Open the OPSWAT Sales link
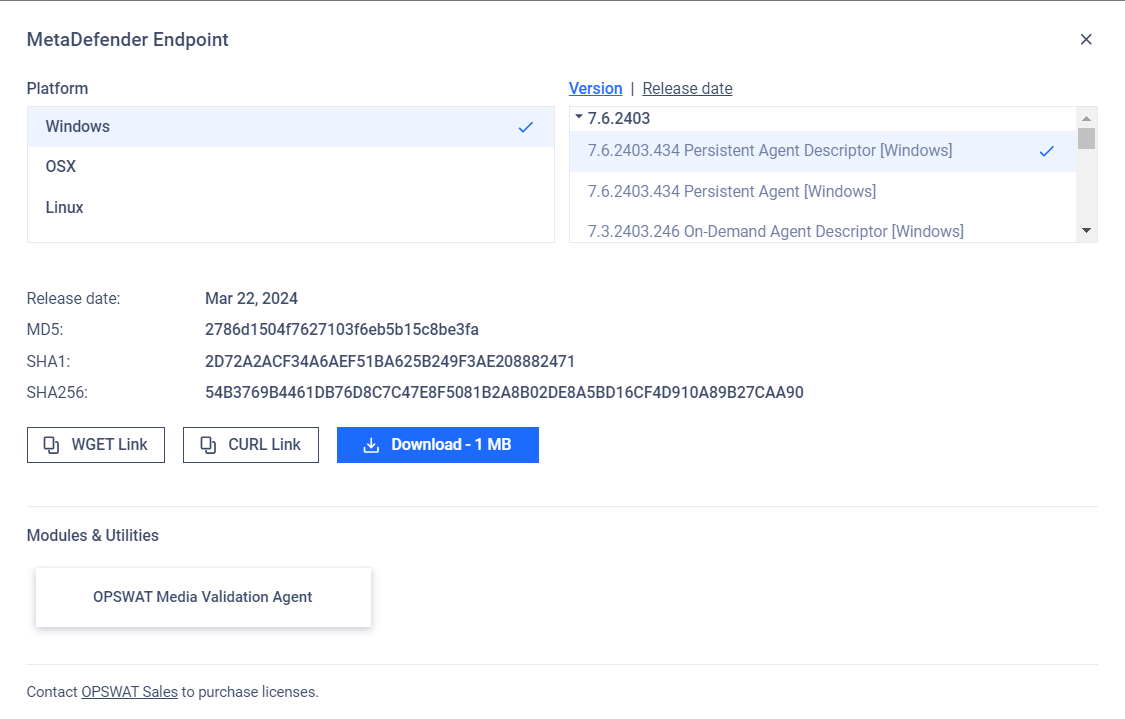 [x=129, y=692]
